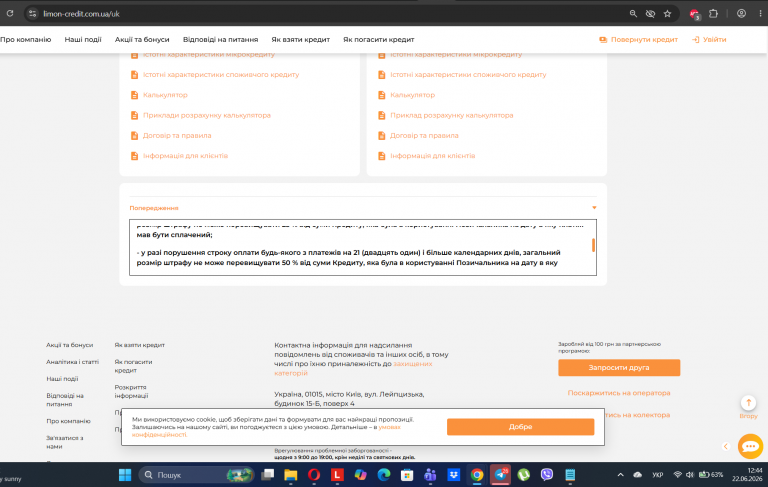This screenshot has width=768, height=487.
Task: Accept cookies with the Добре button
Action: pyautogui.click(x=520, y=427)
